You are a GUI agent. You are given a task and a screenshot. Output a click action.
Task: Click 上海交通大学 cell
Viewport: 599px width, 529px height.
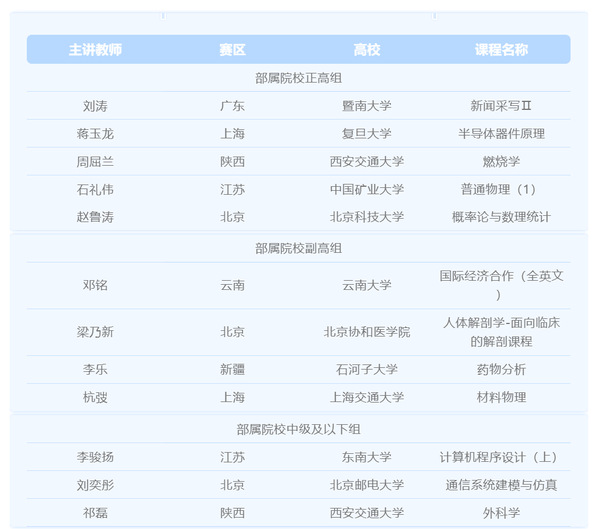tap(367, 397)
